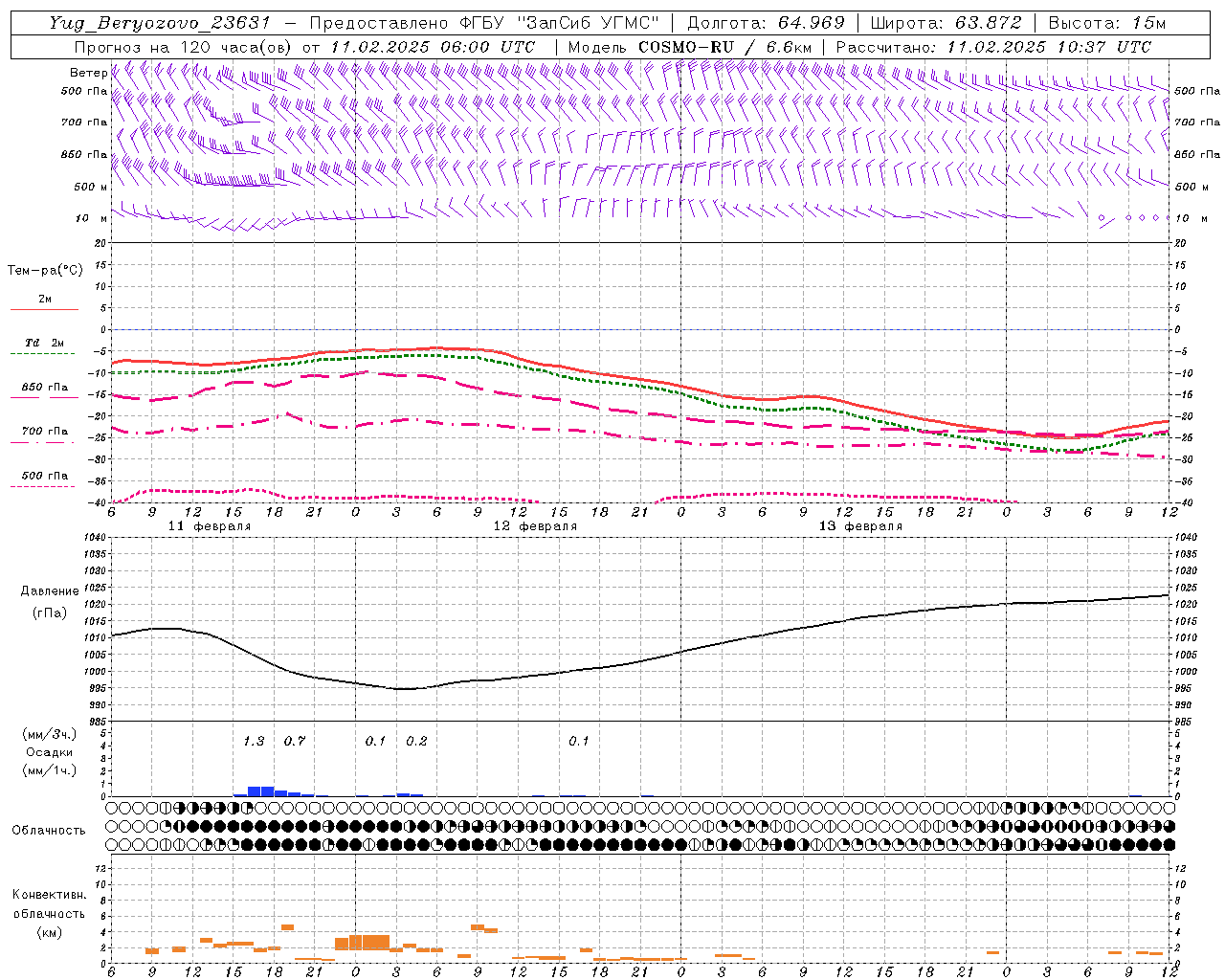The image size is (1225, 980).
Task: Click the Тем-ра(°C) axis title
Action: click(45, 271)
